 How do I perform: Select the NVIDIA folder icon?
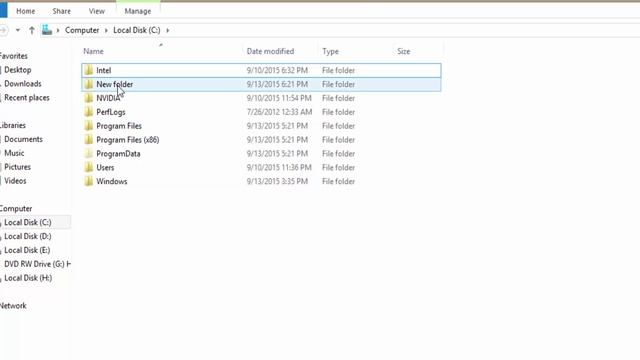click(x=89, y=98)
